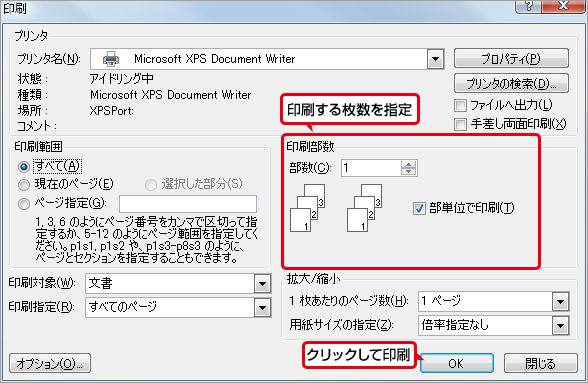Image resolution: width=588 pixels, height=383 pixels.
Task: Click the printer icon in printer name box
Action: point(111,59)
